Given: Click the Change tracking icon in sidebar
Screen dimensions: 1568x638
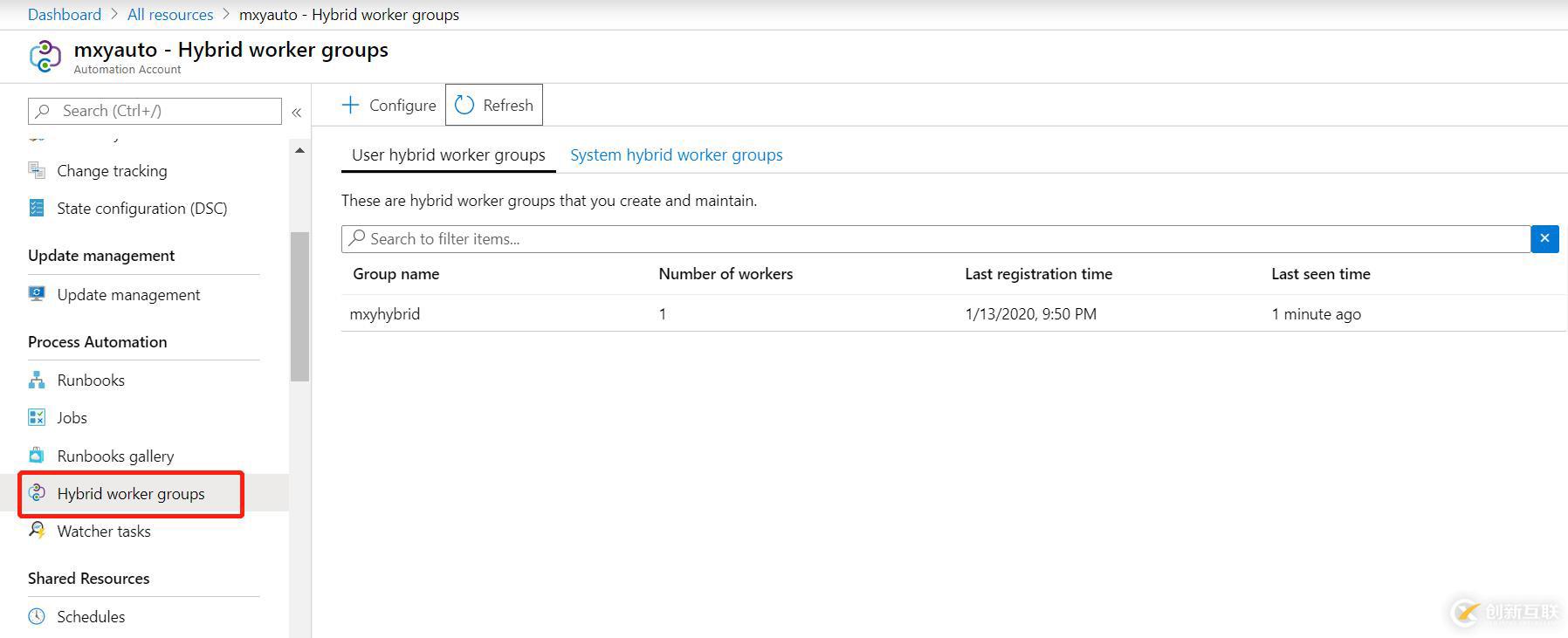Looking at the screenshot, I should tap(37, 170).
